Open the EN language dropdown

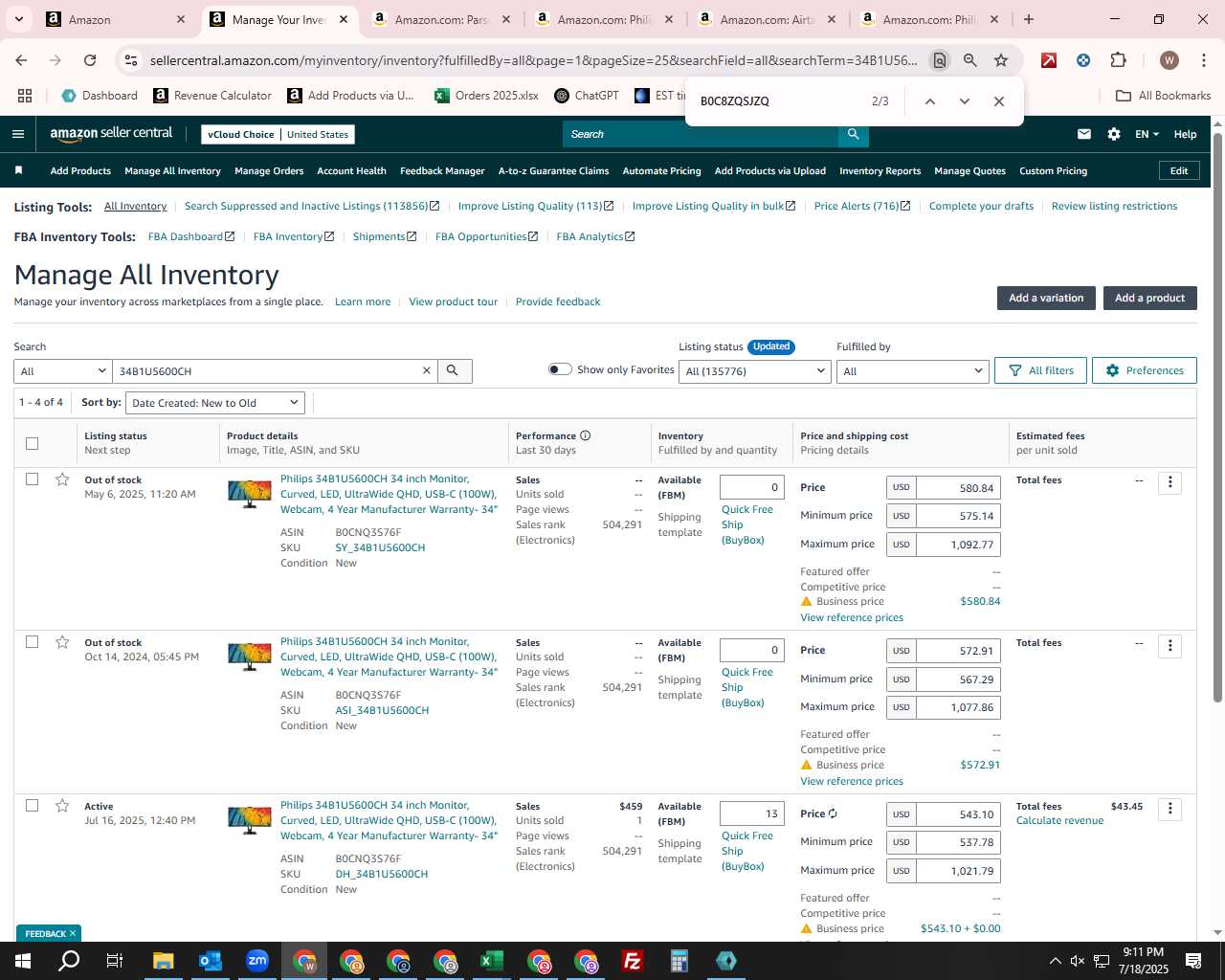1147,134
